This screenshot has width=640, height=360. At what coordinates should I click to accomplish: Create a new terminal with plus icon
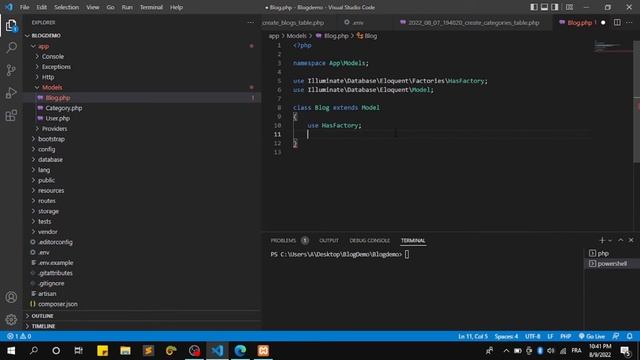[602, 240]
